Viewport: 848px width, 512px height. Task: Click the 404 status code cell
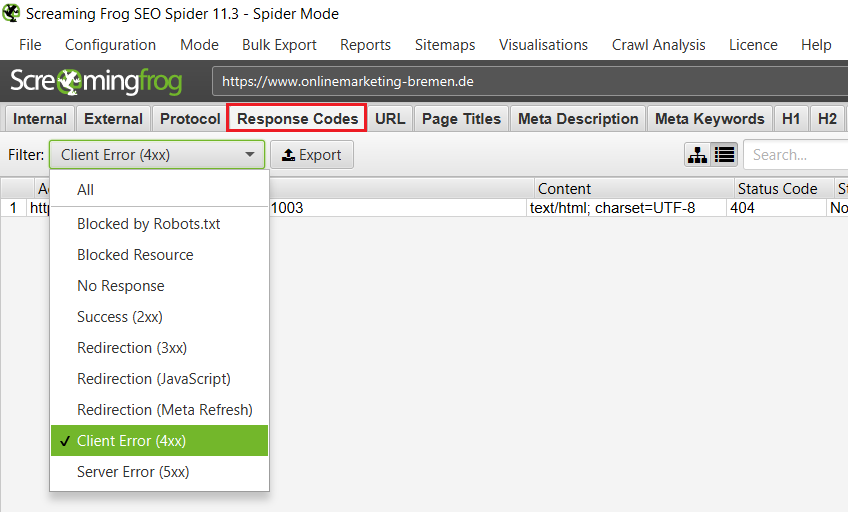(776, 208)
